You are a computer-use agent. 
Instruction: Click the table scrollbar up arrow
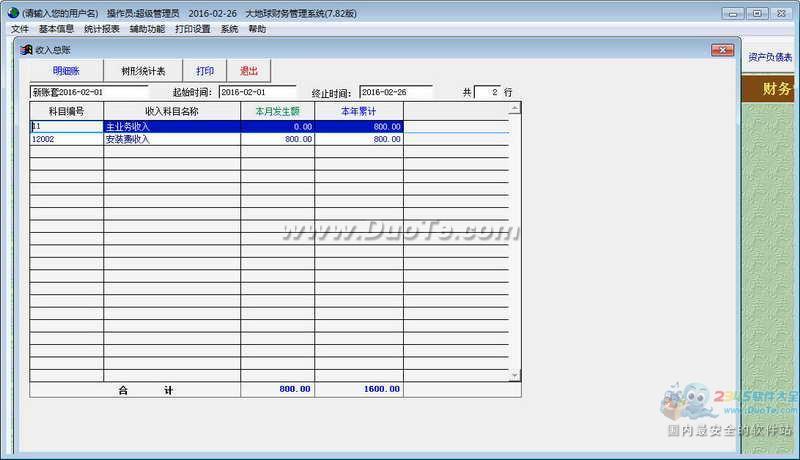515,109
